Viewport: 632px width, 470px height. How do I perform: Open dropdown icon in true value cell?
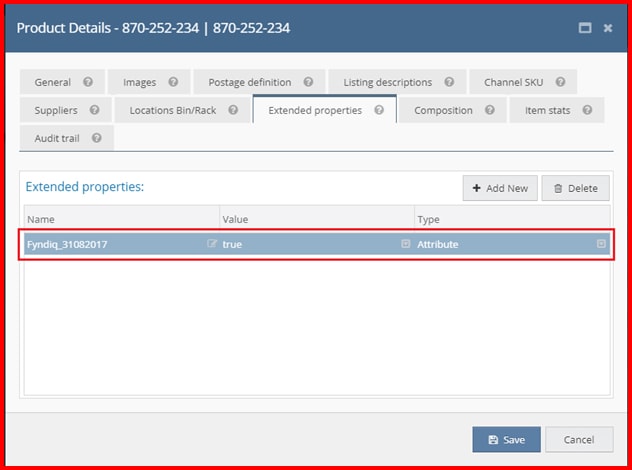click(x=406, y=243)
